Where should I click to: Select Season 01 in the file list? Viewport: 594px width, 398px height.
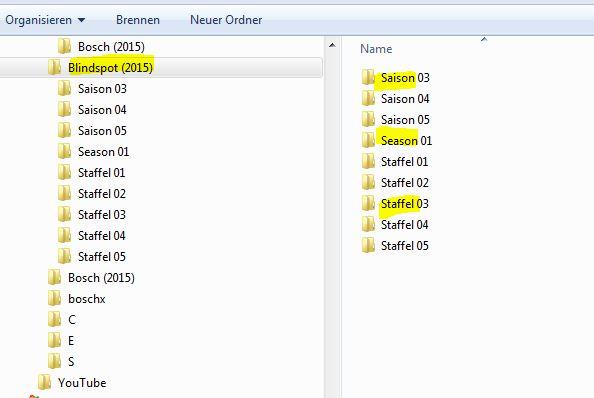406,141
